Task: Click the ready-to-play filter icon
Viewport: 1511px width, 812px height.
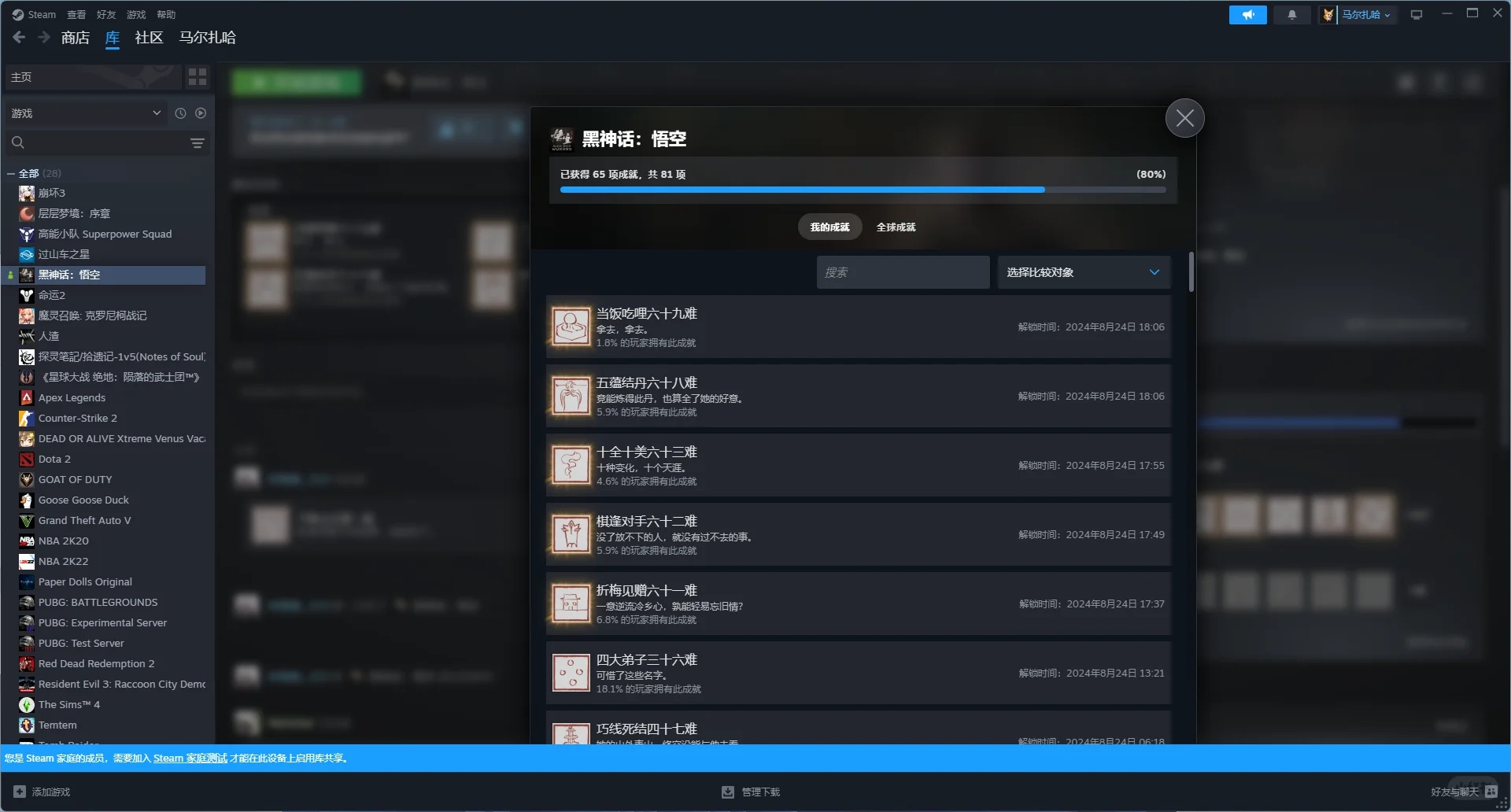Action: click(201, 113)
